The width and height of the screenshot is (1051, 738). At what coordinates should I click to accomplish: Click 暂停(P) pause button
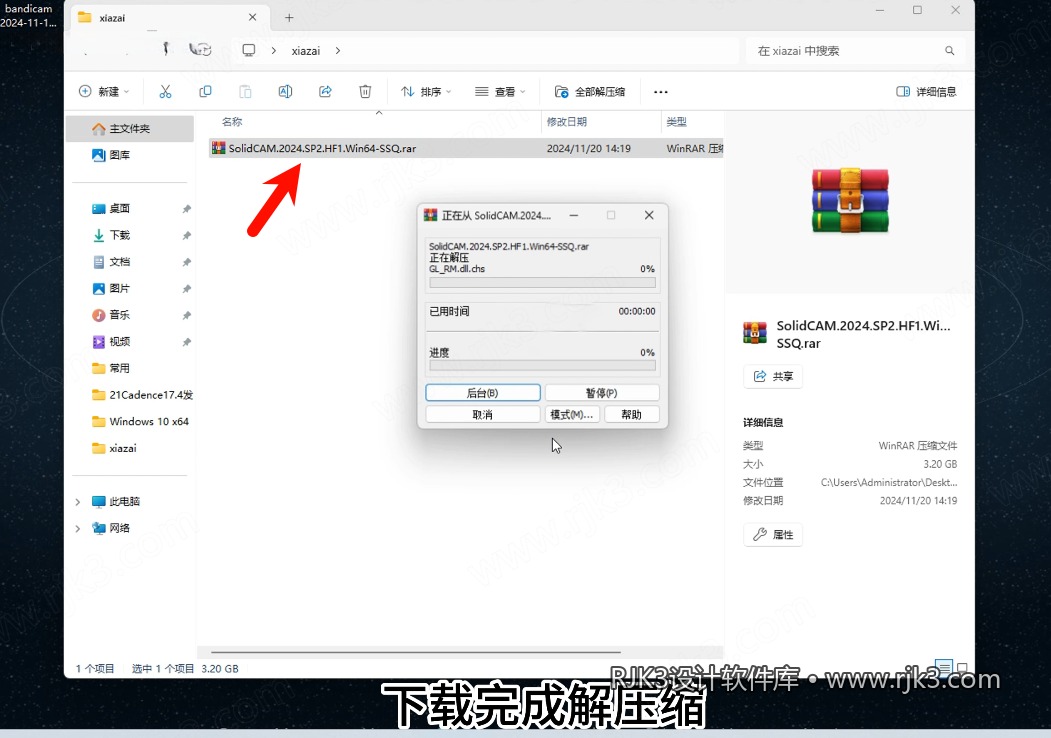(x=602, y=393)
